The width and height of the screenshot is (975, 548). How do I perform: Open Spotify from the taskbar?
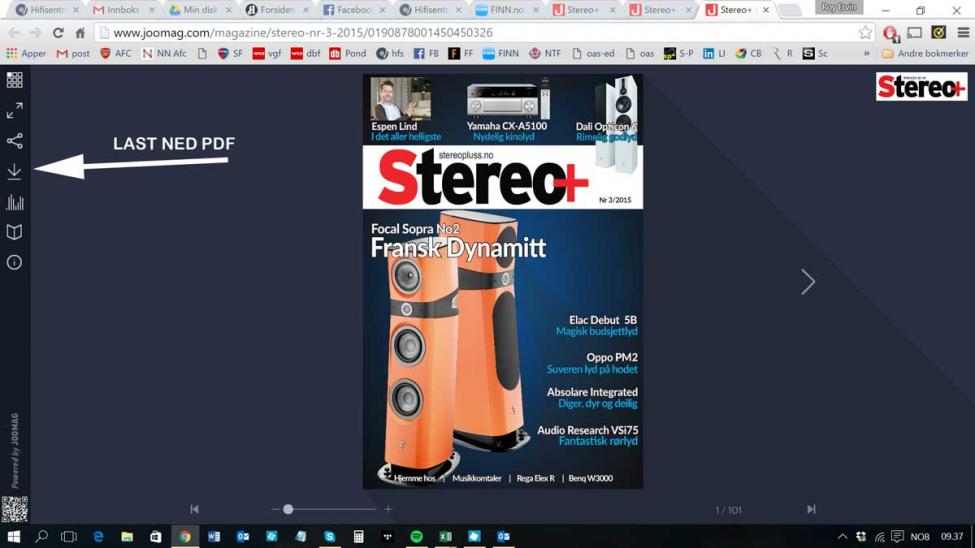pyautogui.click(x=416, y=536)
